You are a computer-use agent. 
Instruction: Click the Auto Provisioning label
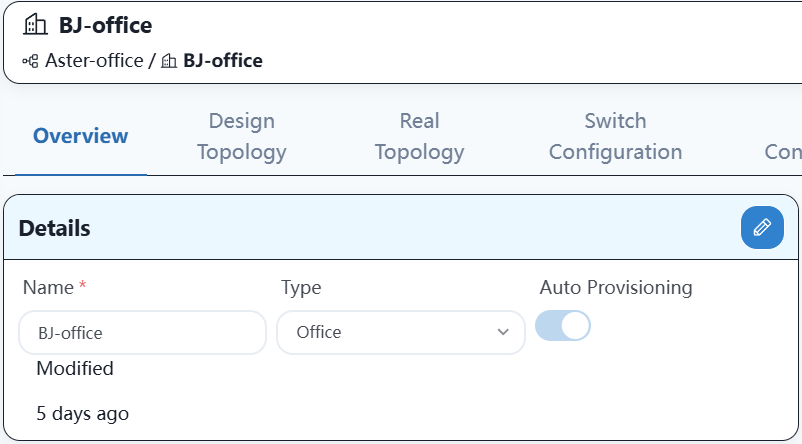(616, 287)
